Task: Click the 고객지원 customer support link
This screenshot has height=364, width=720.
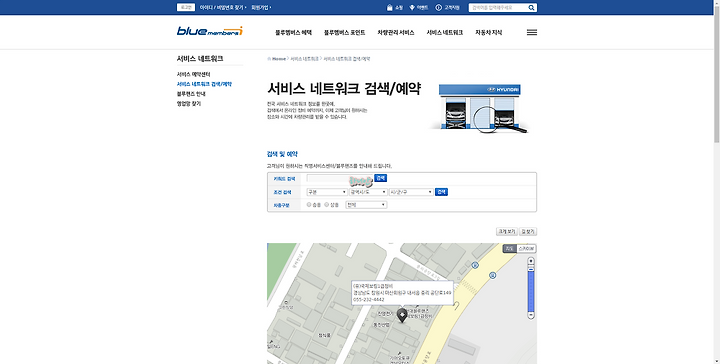Action: [x=452, y=7]
